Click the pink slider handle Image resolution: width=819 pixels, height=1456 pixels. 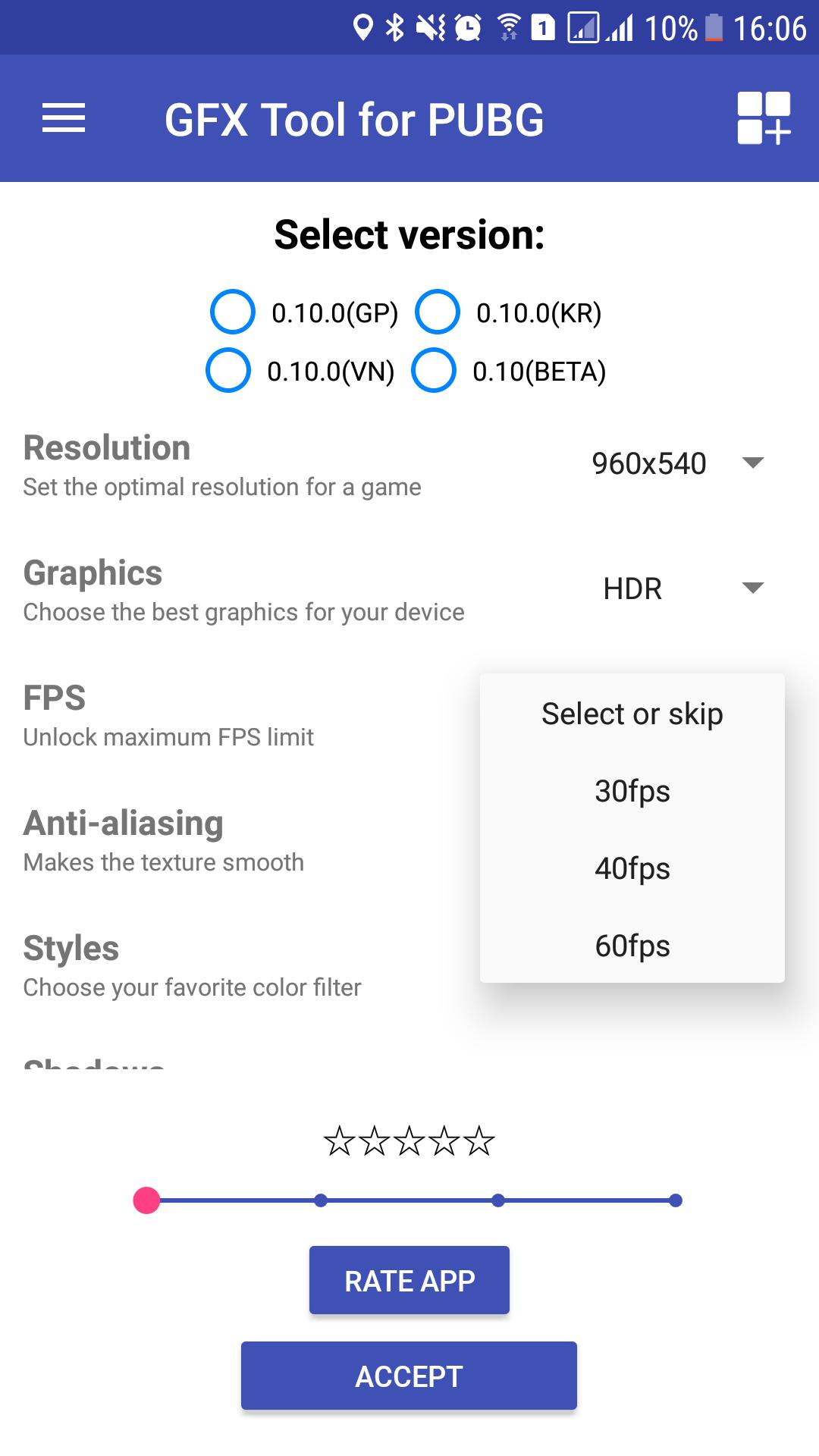point(146,1200)
